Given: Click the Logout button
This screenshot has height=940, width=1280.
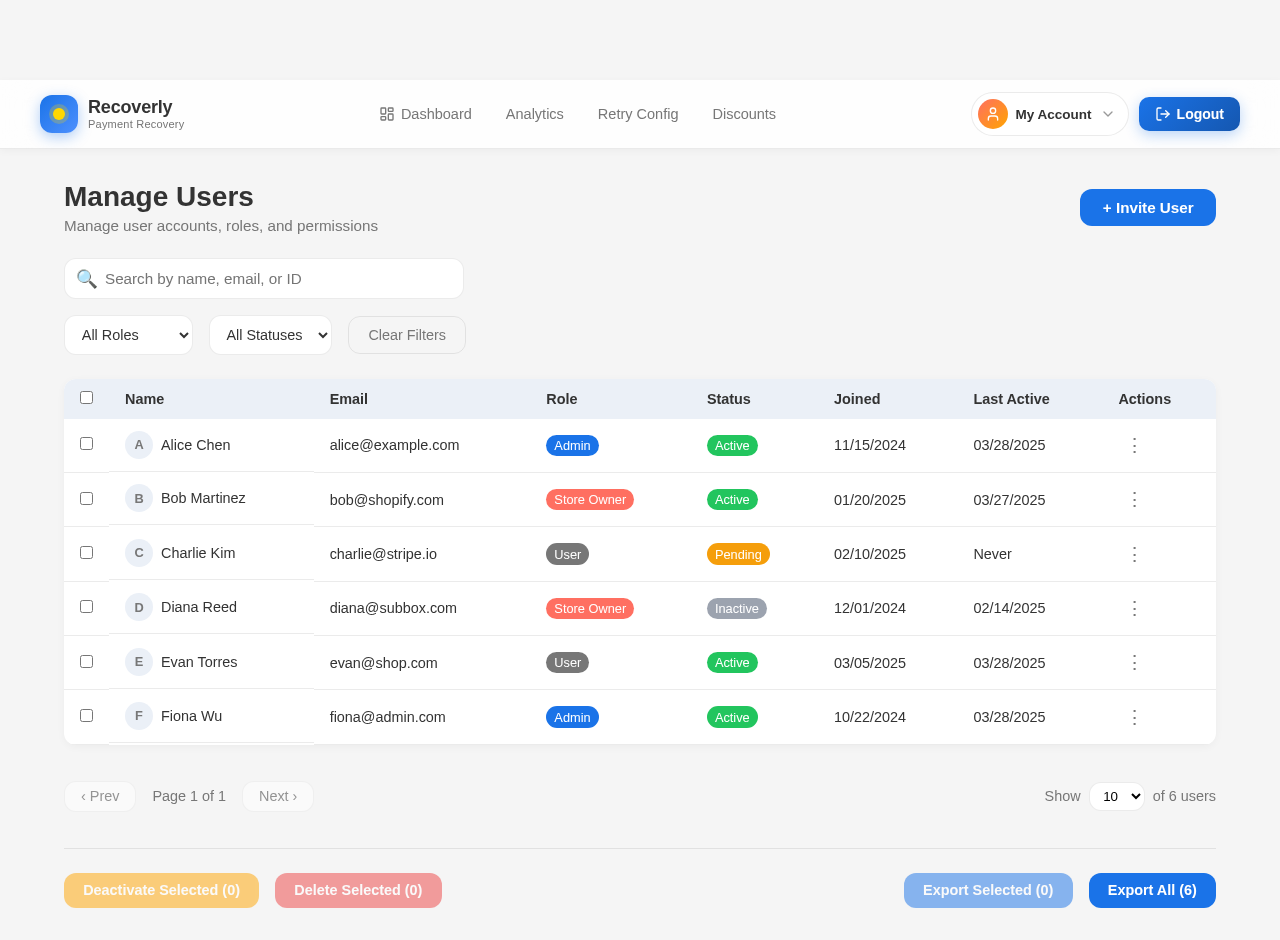Looking at the screenshot, I should pos(1189,114).
